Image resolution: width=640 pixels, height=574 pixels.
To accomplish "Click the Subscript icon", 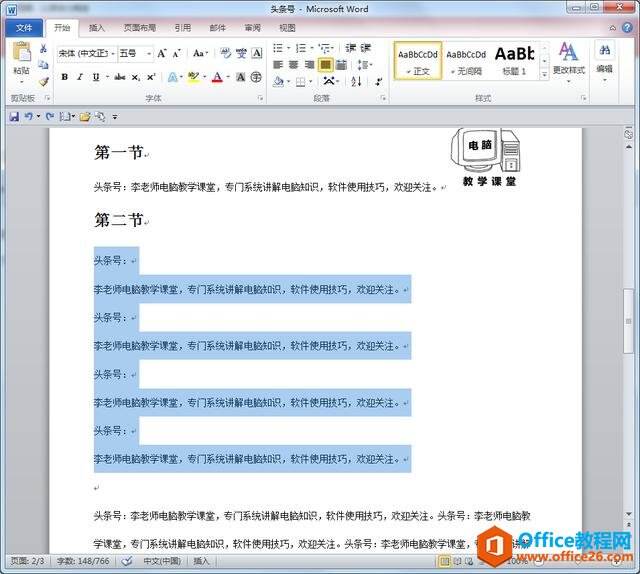I will click(136, 77).
